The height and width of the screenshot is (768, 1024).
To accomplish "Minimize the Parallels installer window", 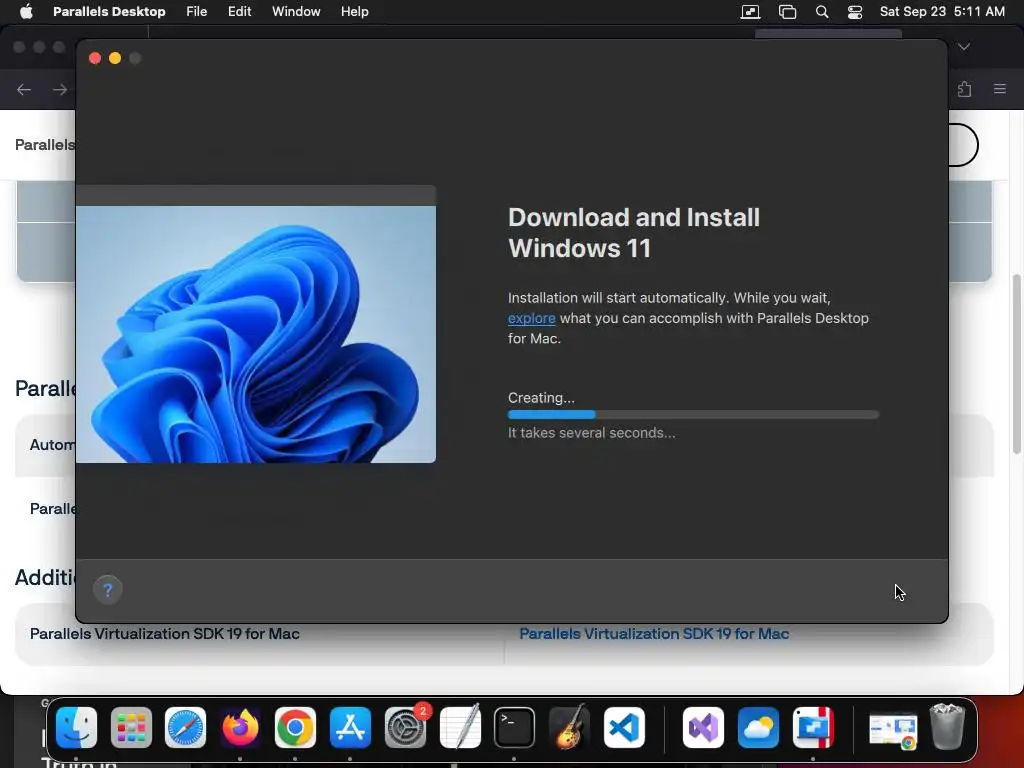I will pyautogui.click(x=115, y=58).
